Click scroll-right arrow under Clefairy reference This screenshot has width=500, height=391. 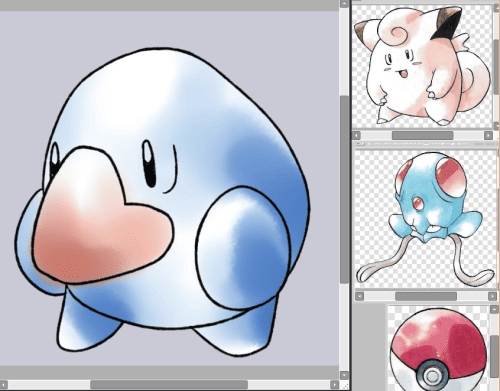(x=488, y=135)
